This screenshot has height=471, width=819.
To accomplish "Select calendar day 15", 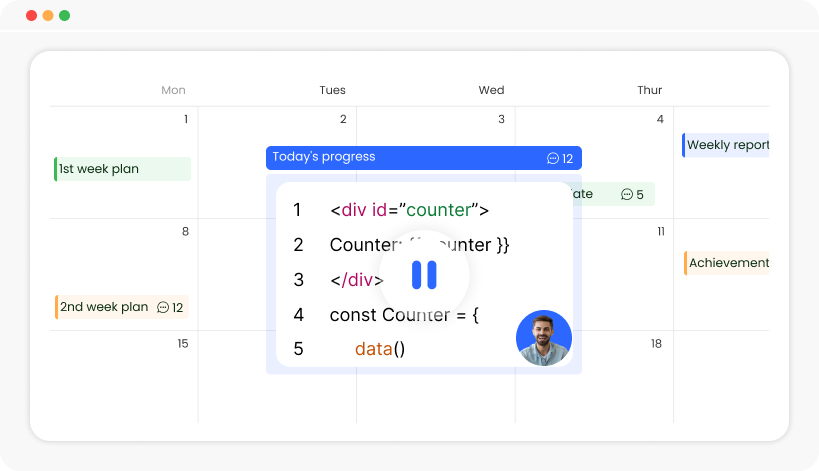I will point(183,344).
